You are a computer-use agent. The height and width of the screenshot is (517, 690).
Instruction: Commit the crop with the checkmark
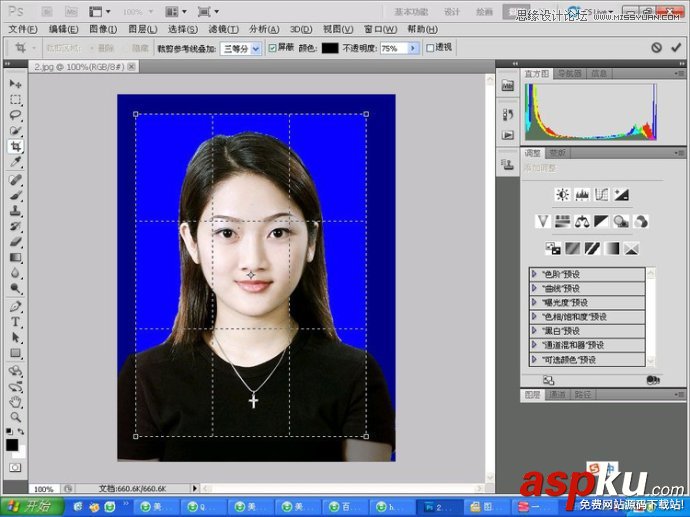coord(676,47)
